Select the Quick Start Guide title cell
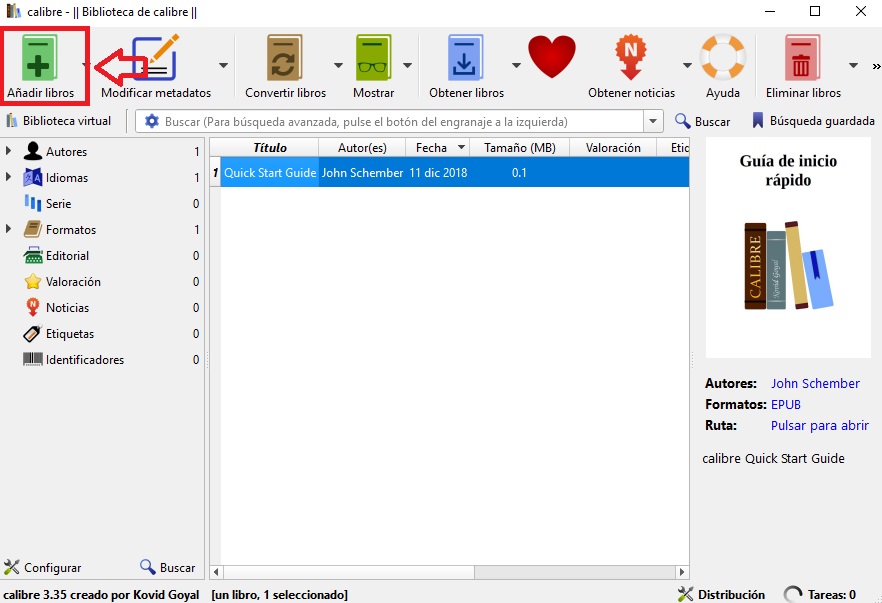The width and height of the screenshot is (882, 603). (270, 173)
